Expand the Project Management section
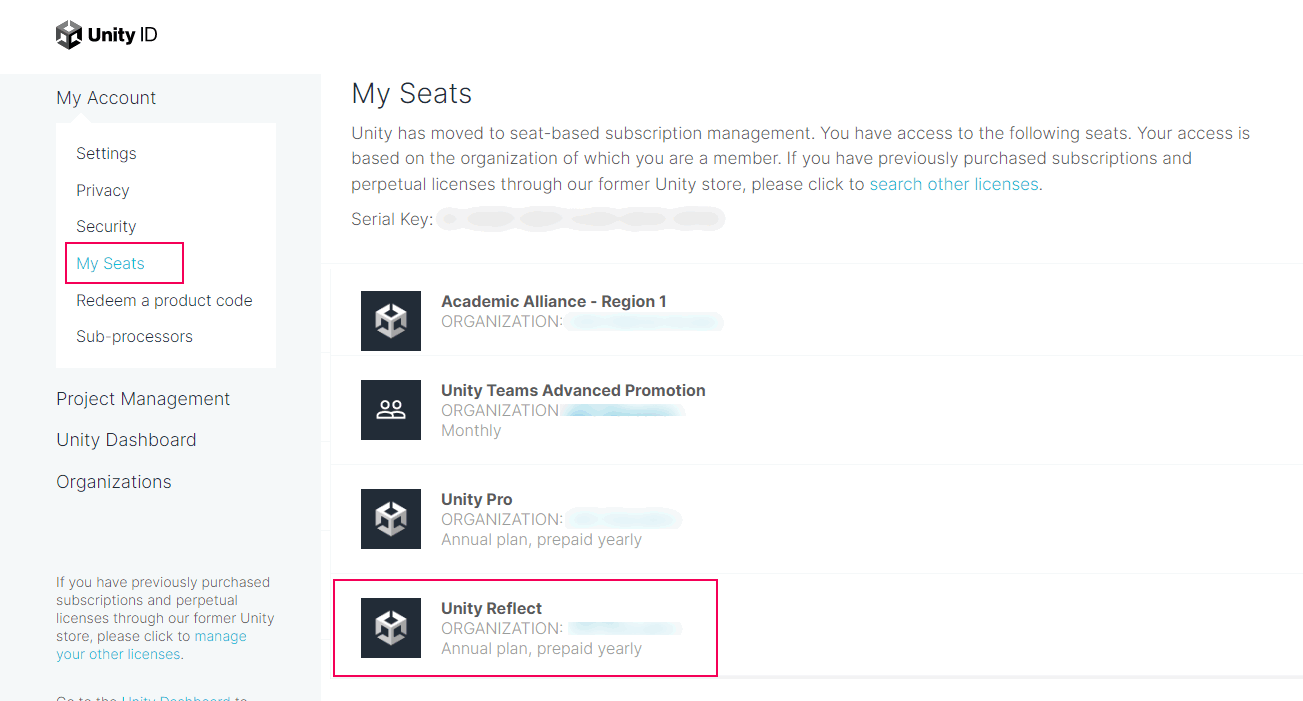1303x701 pixels. (x=143, y=398)
